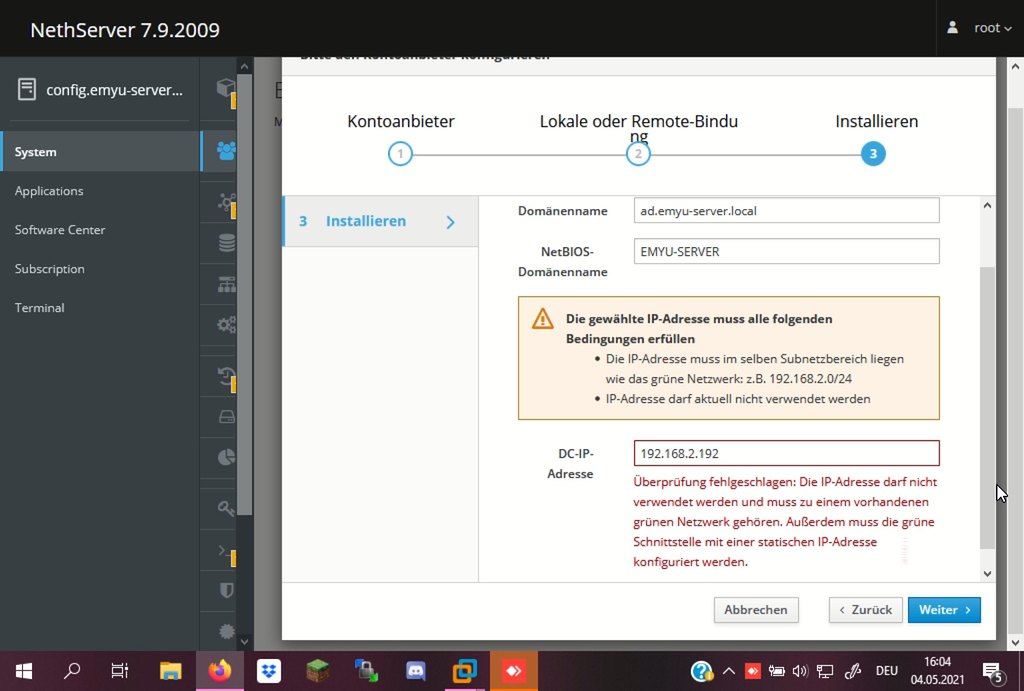
Task: Open Windows taskbar search
Action: (72, 671)
